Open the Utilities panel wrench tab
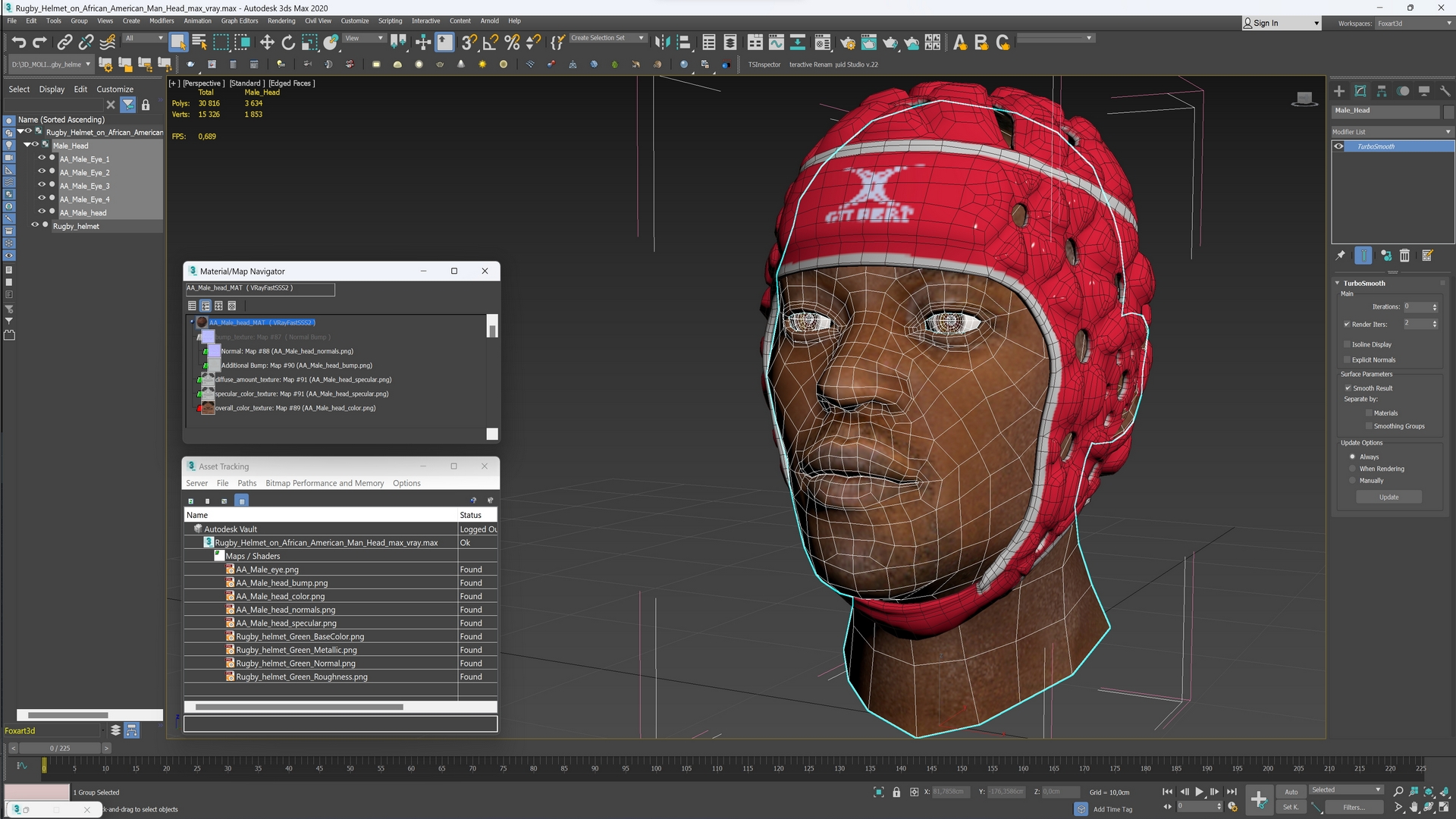The width and height of the screenshot is (1456, 819). [1445, 91]
